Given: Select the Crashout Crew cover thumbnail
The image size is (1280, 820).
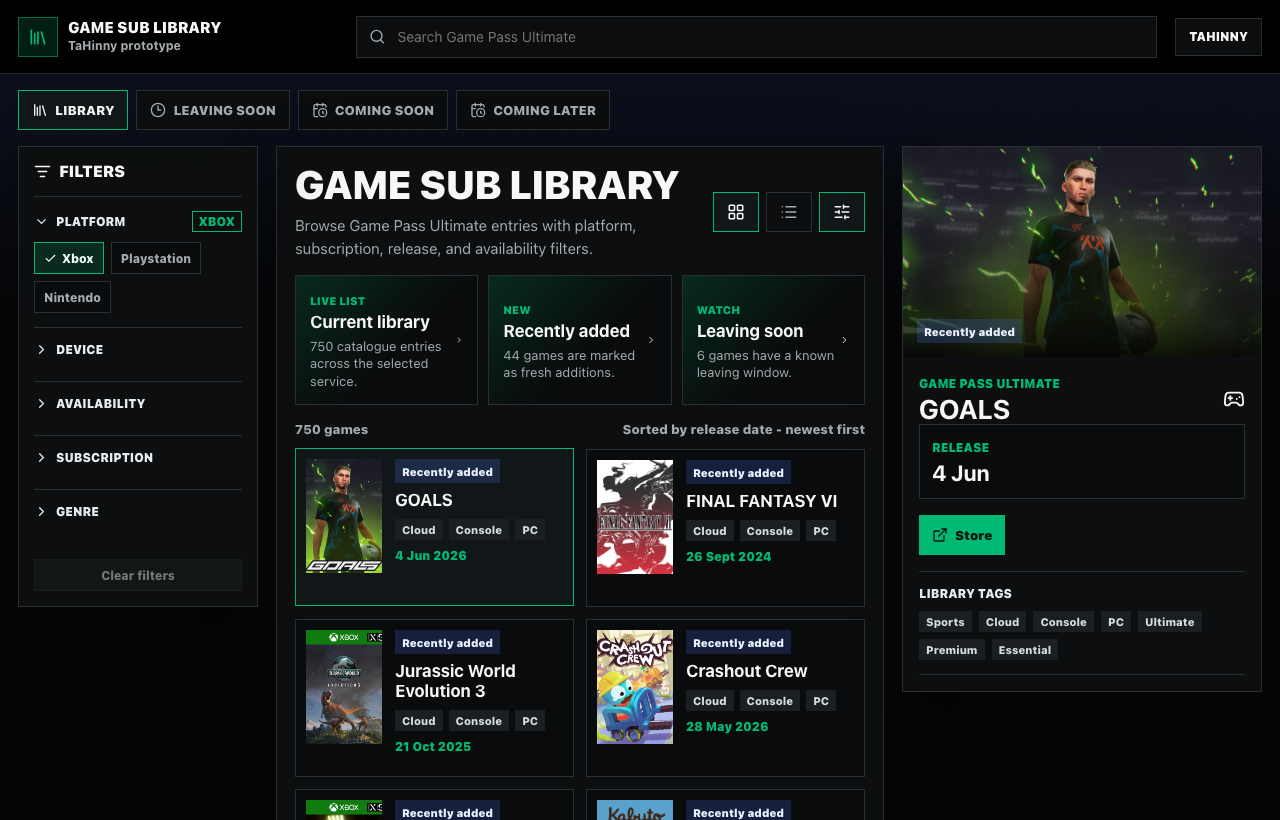Looking at the screenshot, I should tap(635, 687).
